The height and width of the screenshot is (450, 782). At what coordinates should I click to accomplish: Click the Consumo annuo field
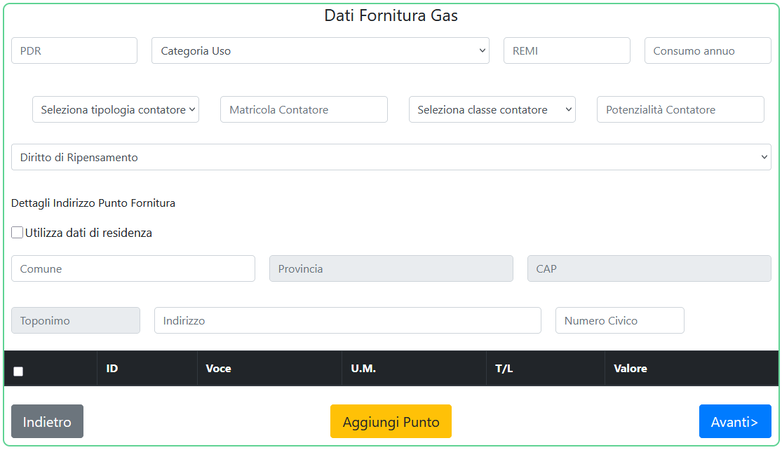[x=707, y=50]
